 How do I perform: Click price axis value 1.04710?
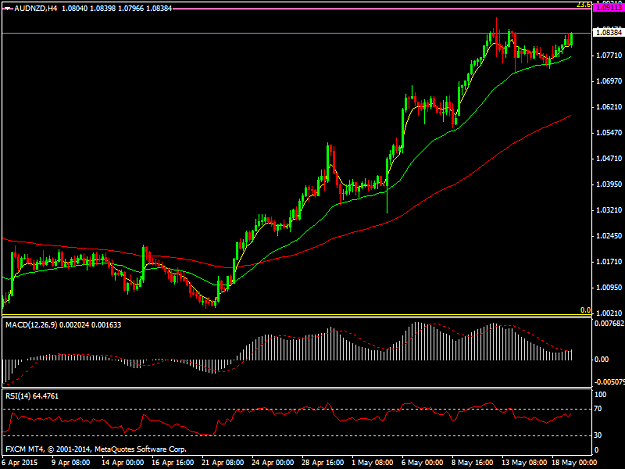pyautogui.click(x=609, y=159)
